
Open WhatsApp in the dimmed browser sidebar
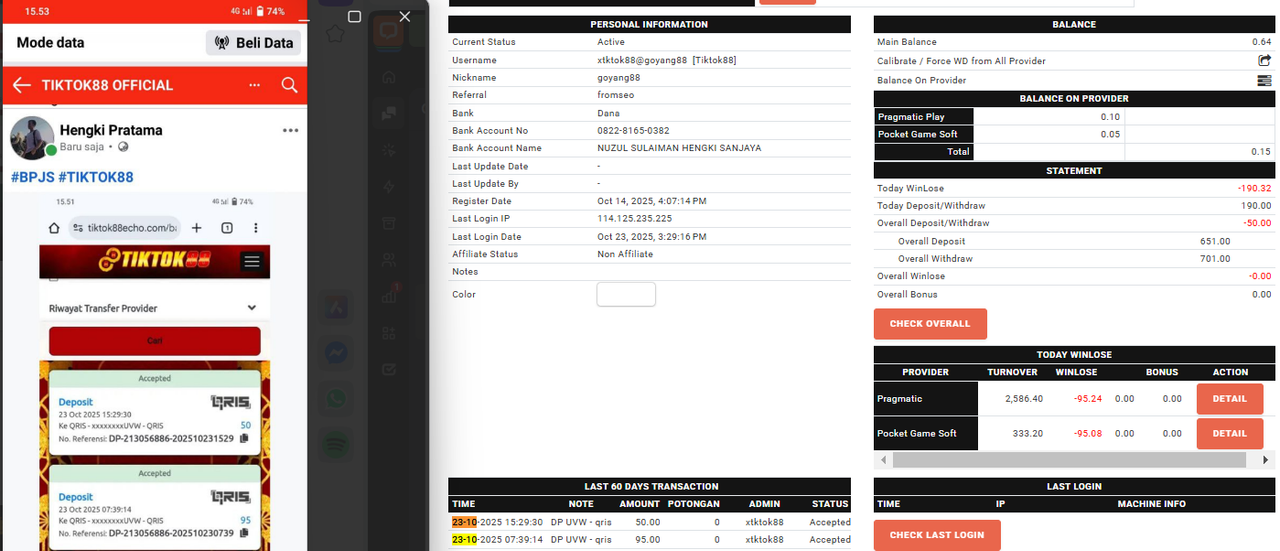coord(336,398)
